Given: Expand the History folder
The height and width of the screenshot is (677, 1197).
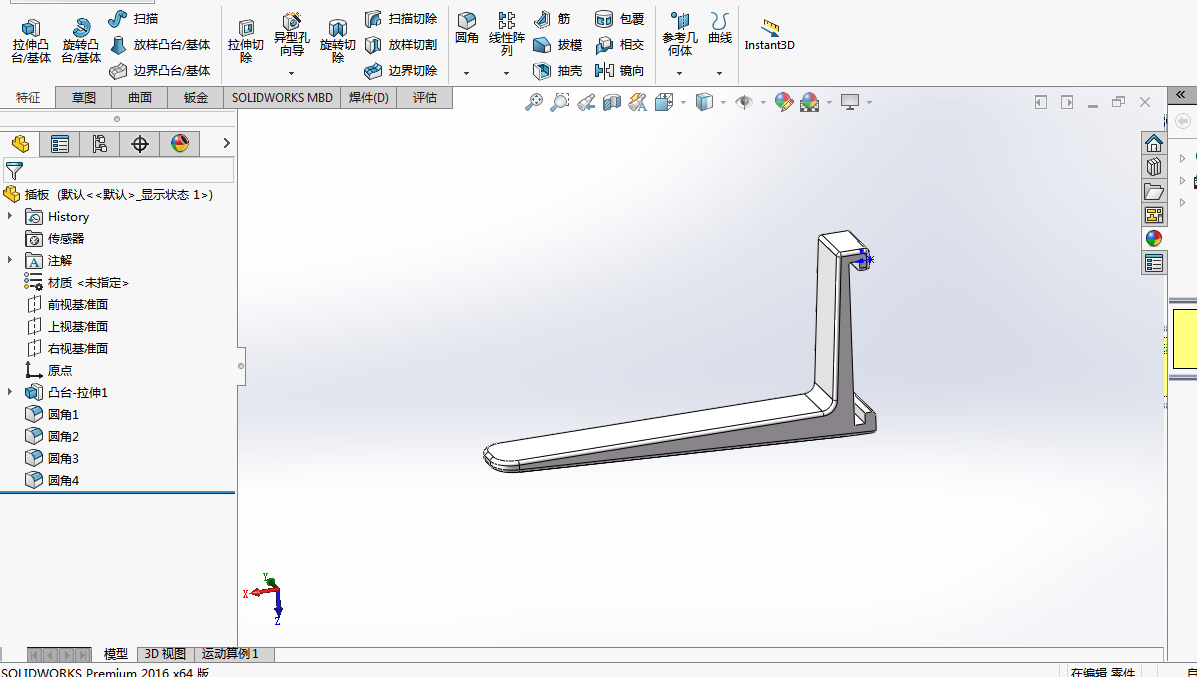Looking at the screenshot, I should 10,217.
